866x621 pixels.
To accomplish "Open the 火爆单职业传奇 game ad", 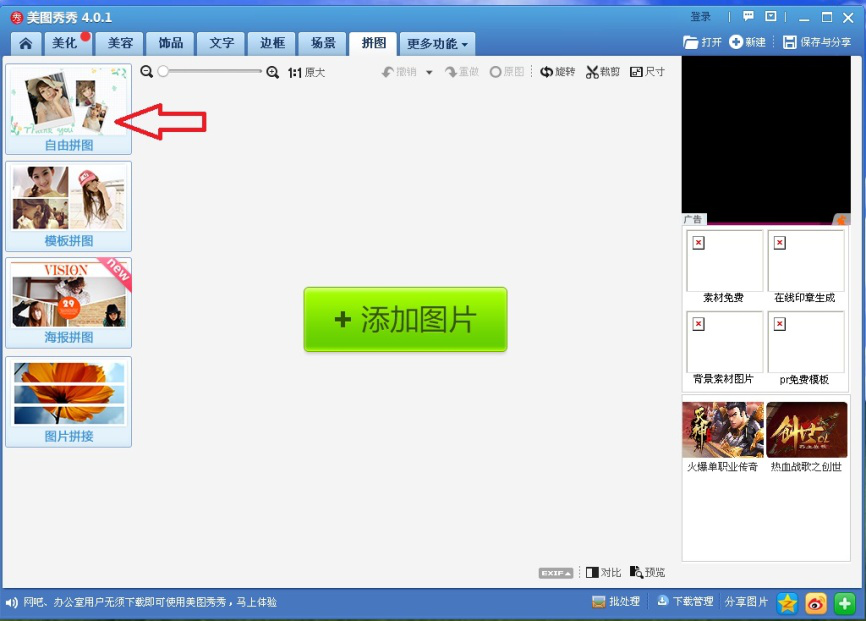I will [x=723, y=437].
